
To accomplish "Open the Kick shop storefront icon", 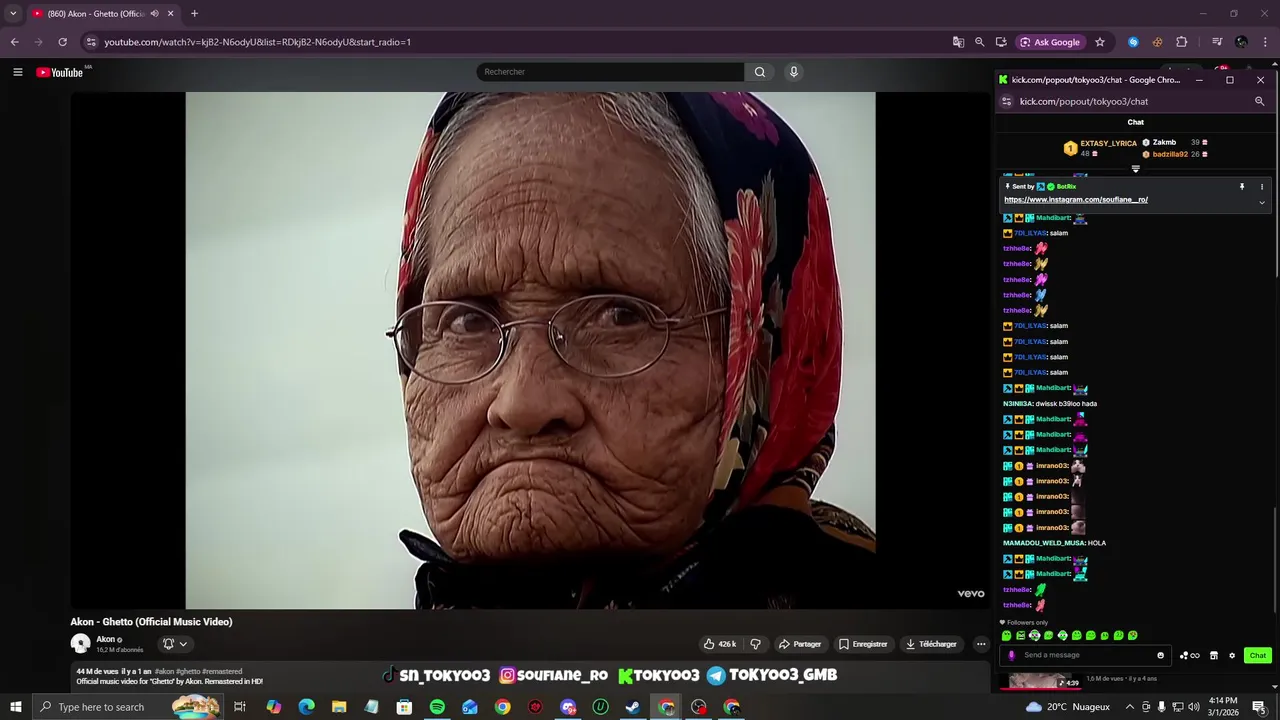I will pos(1214,656).
